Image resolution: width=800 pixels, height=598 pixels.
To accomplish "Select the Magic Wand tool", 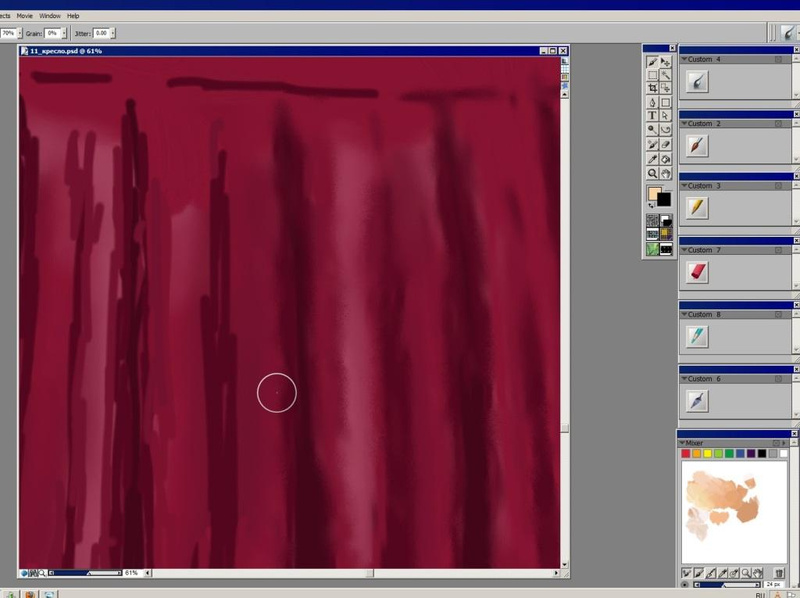I will click(x=665, y=76).
